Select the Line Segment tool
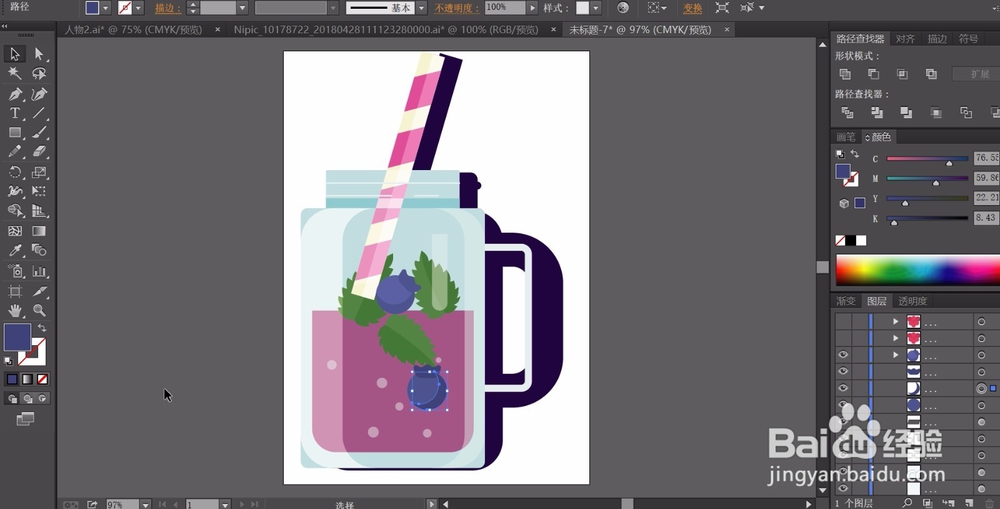Image resolution: width=1000 pixels, height=509 pixels. point(39,114)
